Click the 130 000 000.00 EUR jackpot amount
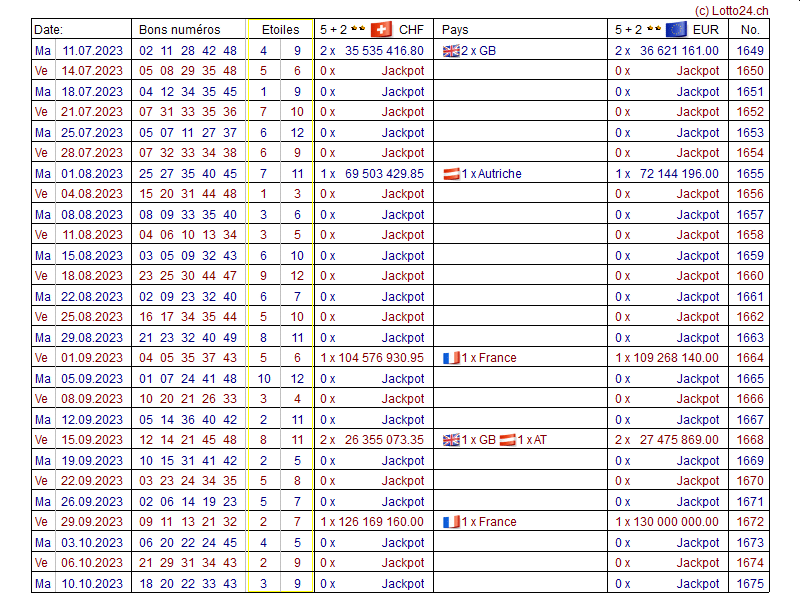The height and width of the screenshot is (600, 800). (x=674, y=522)
